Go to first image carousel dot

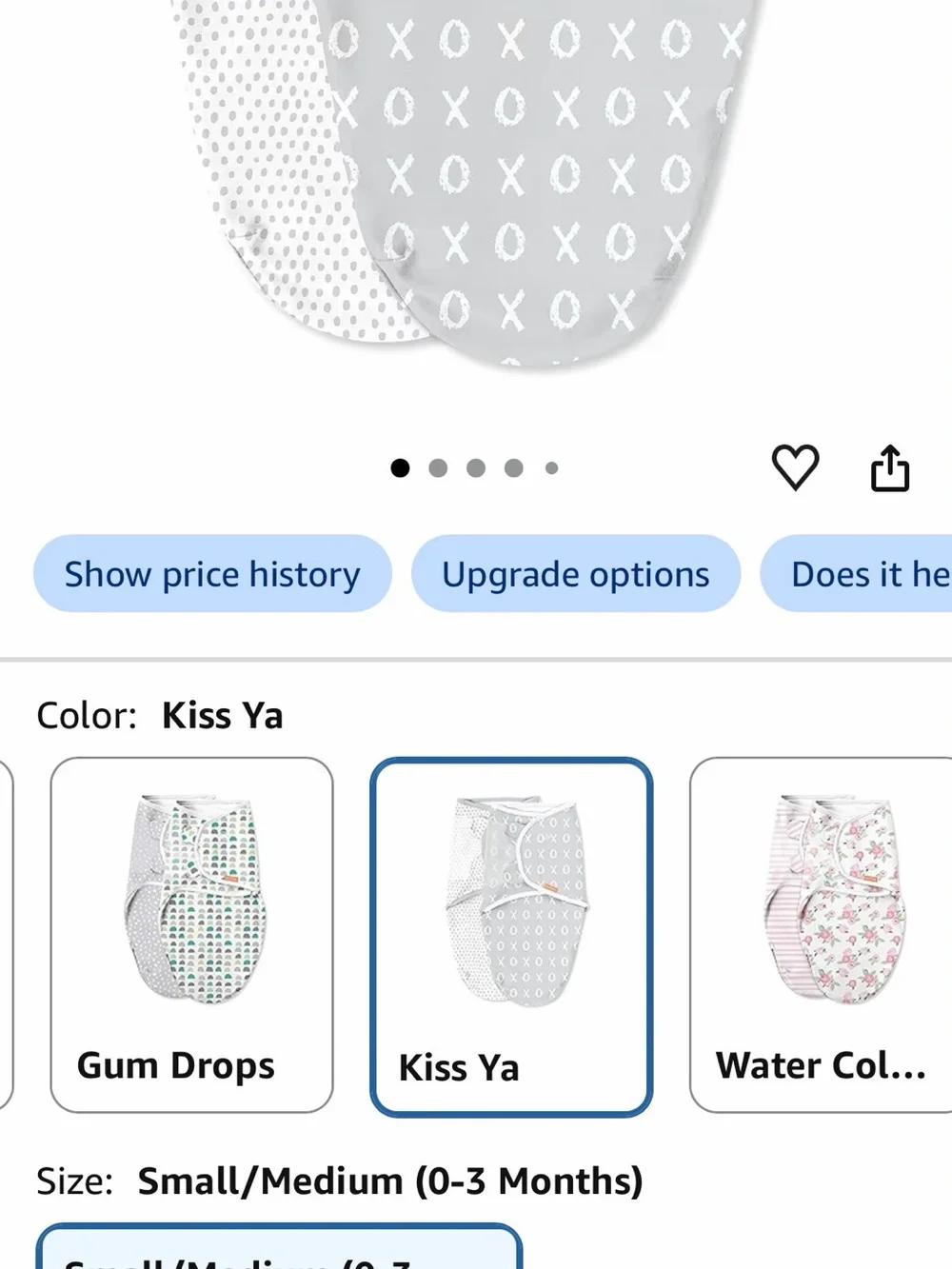(x=400, y=467)
